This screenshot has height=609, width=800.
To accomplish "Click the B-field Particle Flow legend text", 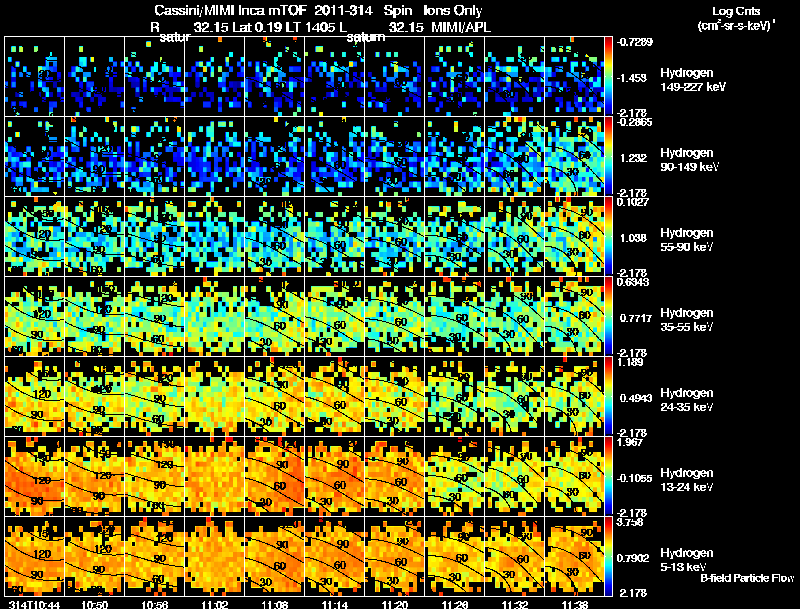I will click(747, 578).
